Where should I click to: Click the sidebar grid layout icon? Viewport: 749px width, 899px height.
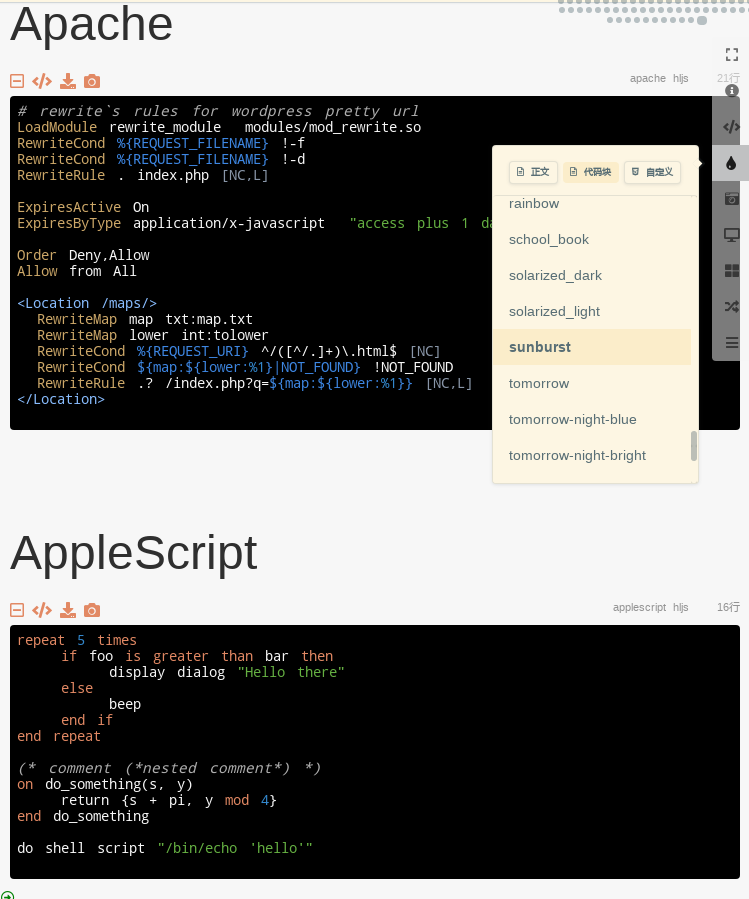[x=731, y=271]
